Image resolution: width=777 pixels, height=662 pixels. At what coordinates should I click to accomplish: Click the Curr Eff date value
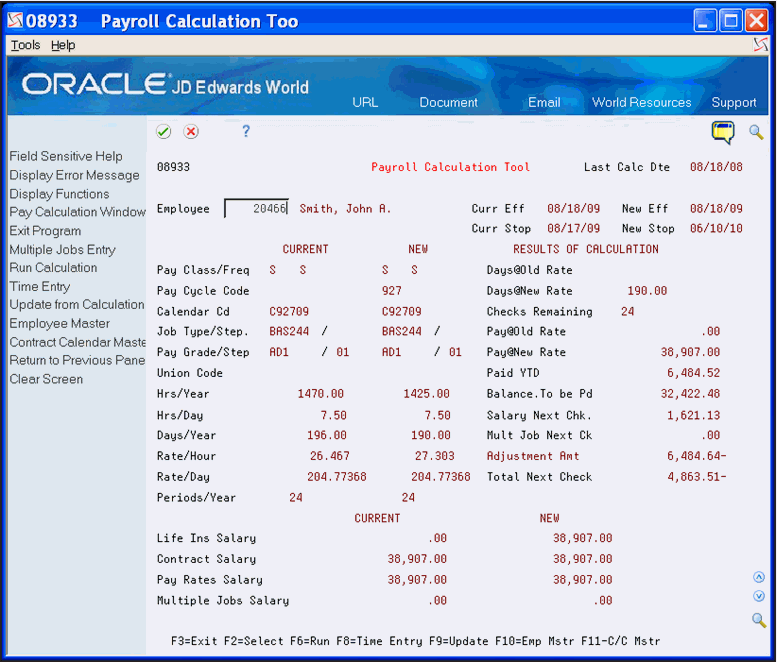point(573,209)
